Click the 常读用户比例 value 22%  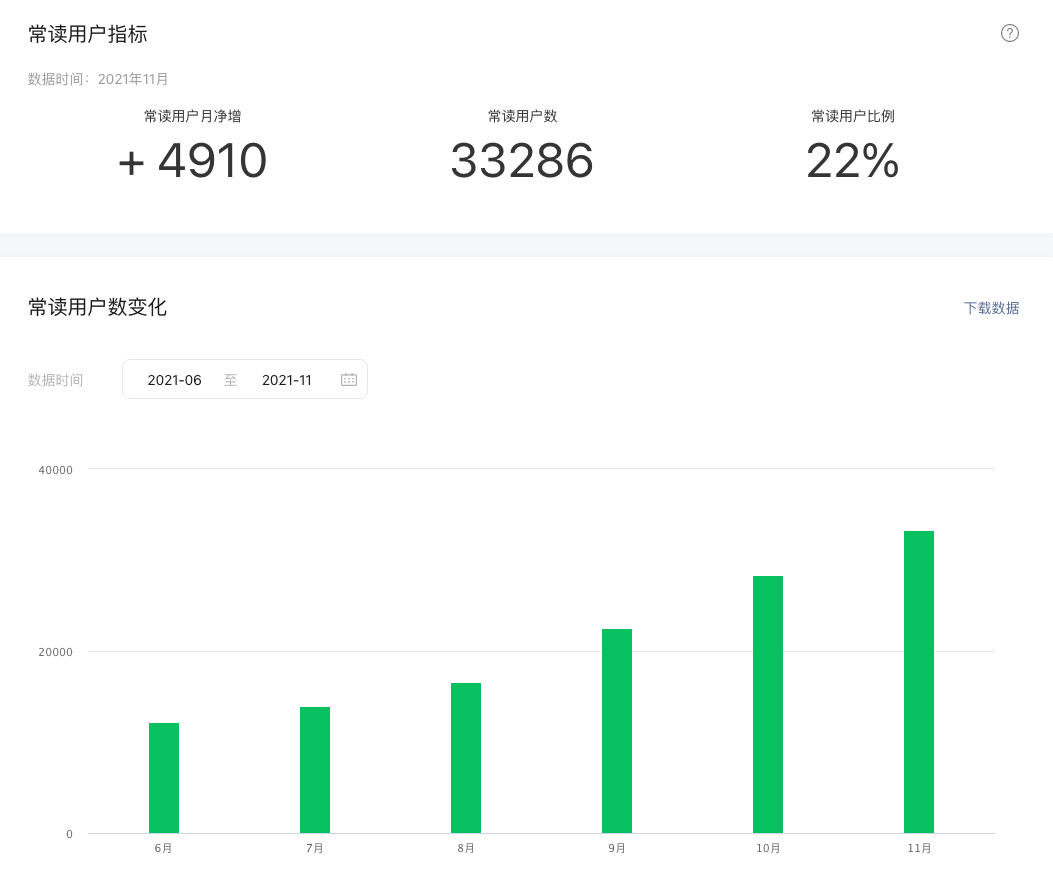[x=852, y=161]
